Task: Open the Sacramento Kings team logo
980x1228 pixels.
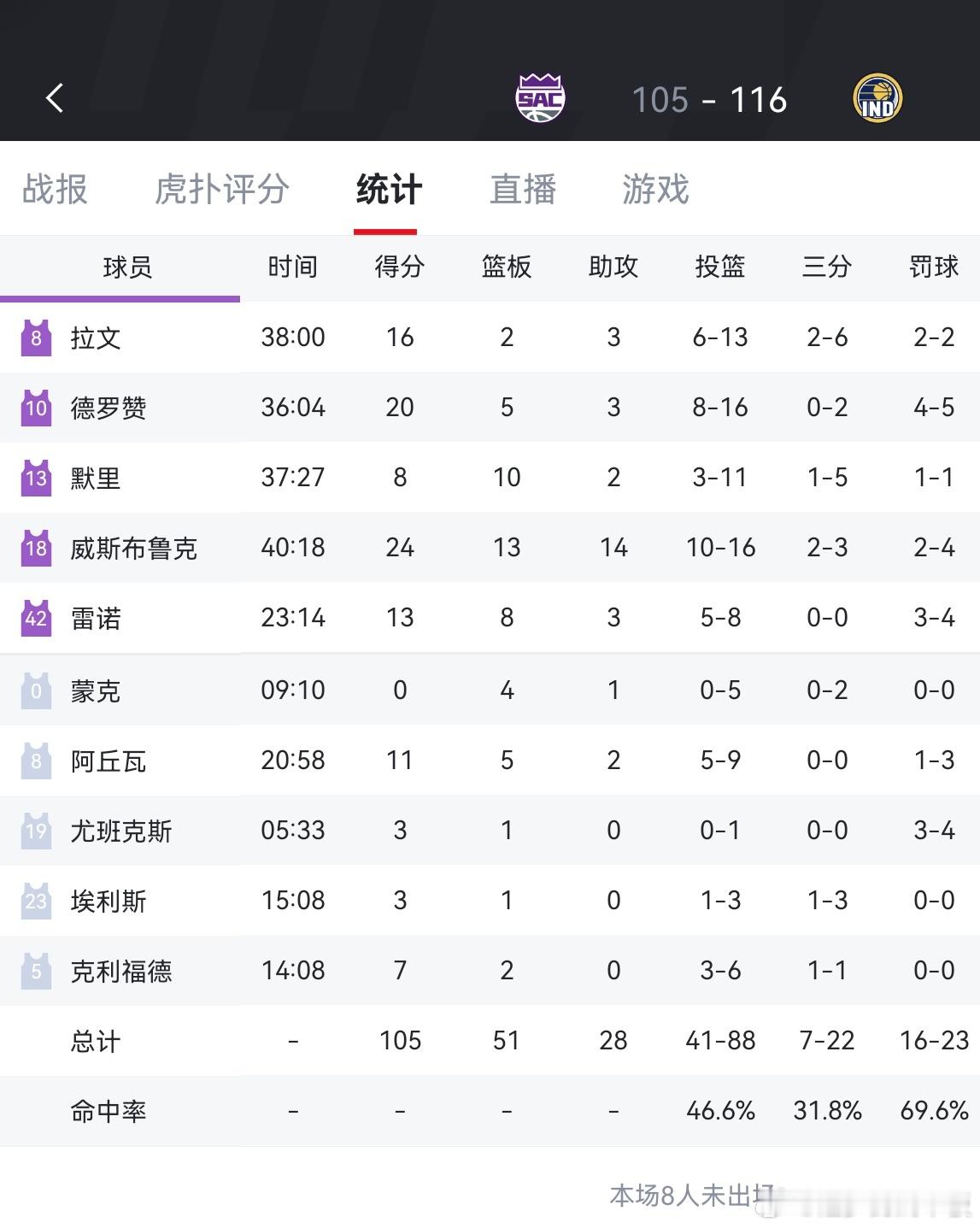Action: coord(540,97)
